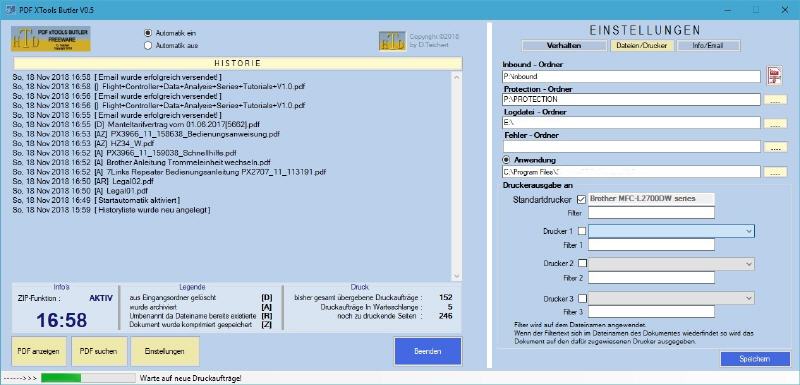
Task: Click the small HTB copyright logo
Action: pyautogui.click(x=392, y=41)
